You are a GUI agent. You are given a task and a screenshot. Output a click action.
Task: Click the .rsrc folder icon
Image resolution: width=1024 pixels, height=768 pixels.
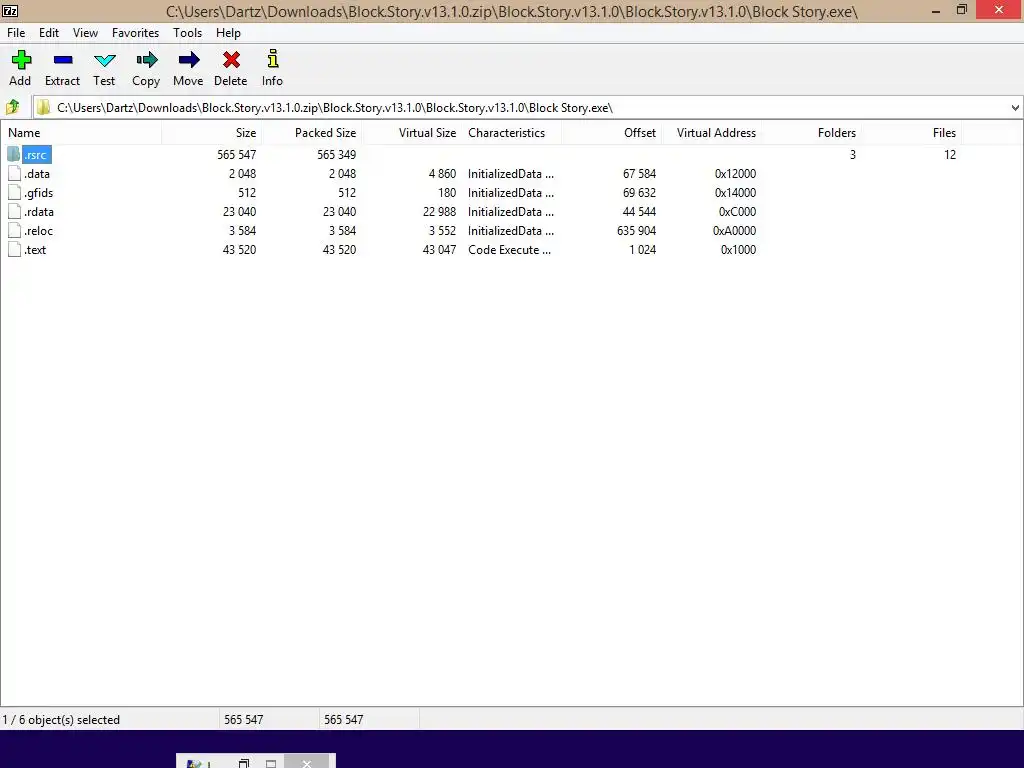point(14,154)
